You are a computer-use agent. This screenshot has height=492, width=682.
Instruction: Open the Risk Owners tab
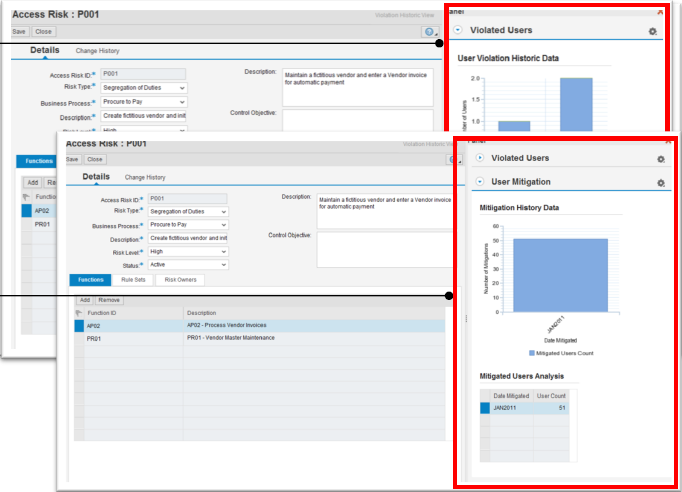(x=181, y=280)
